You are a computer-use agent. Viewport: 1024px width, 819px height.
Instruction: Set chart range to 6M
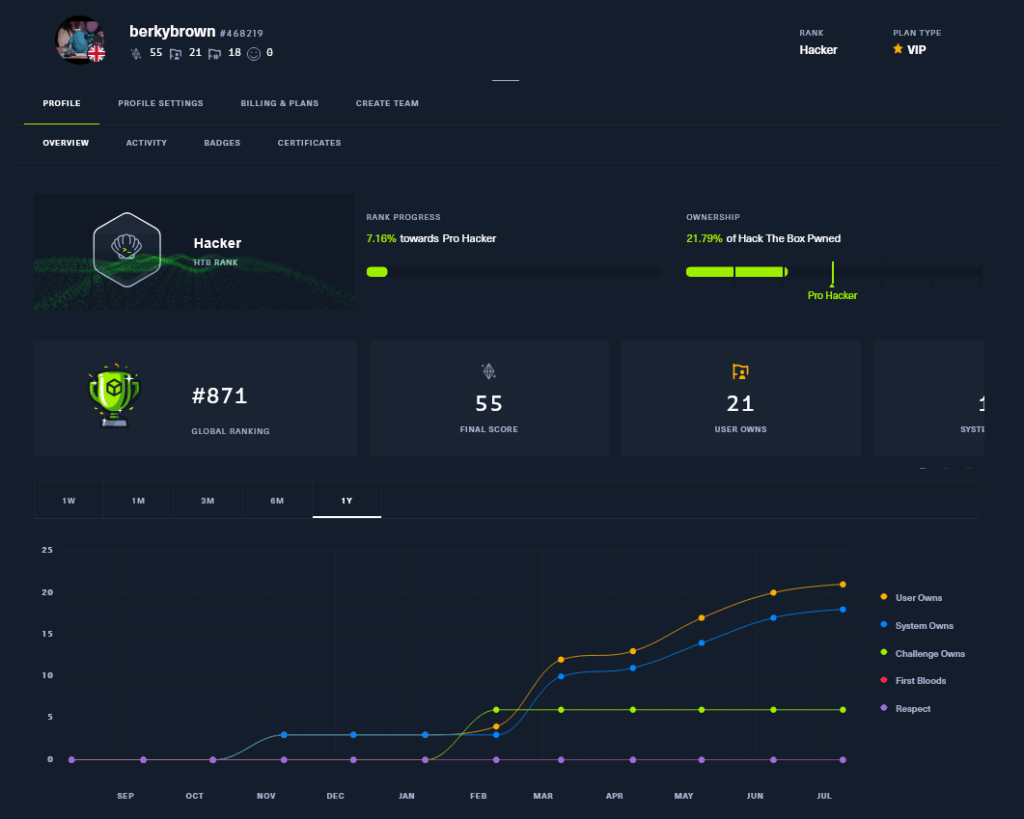[277, 500]
